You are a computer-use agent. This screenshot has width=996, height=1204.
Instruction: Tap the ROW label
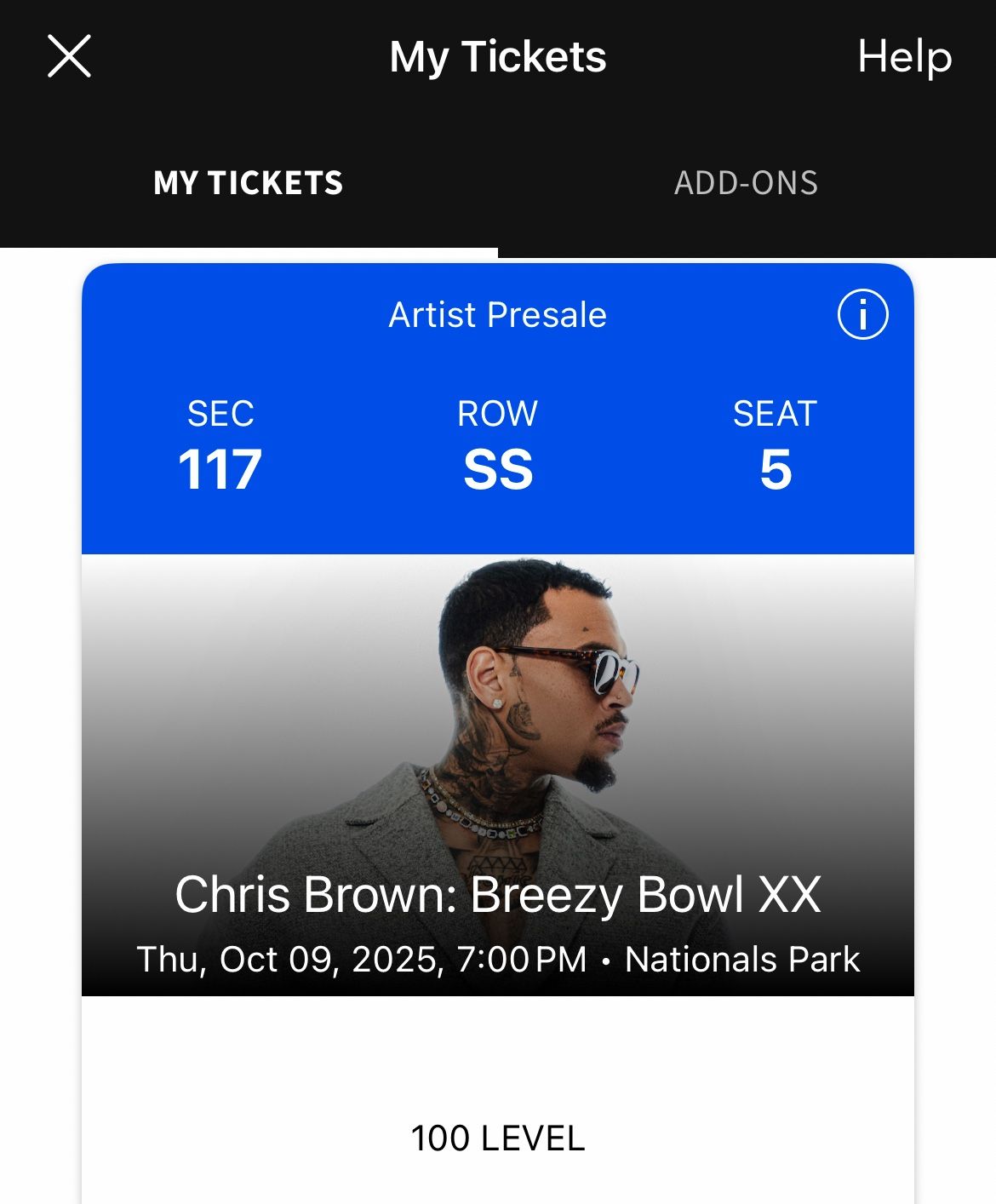(x=498, y=414)
